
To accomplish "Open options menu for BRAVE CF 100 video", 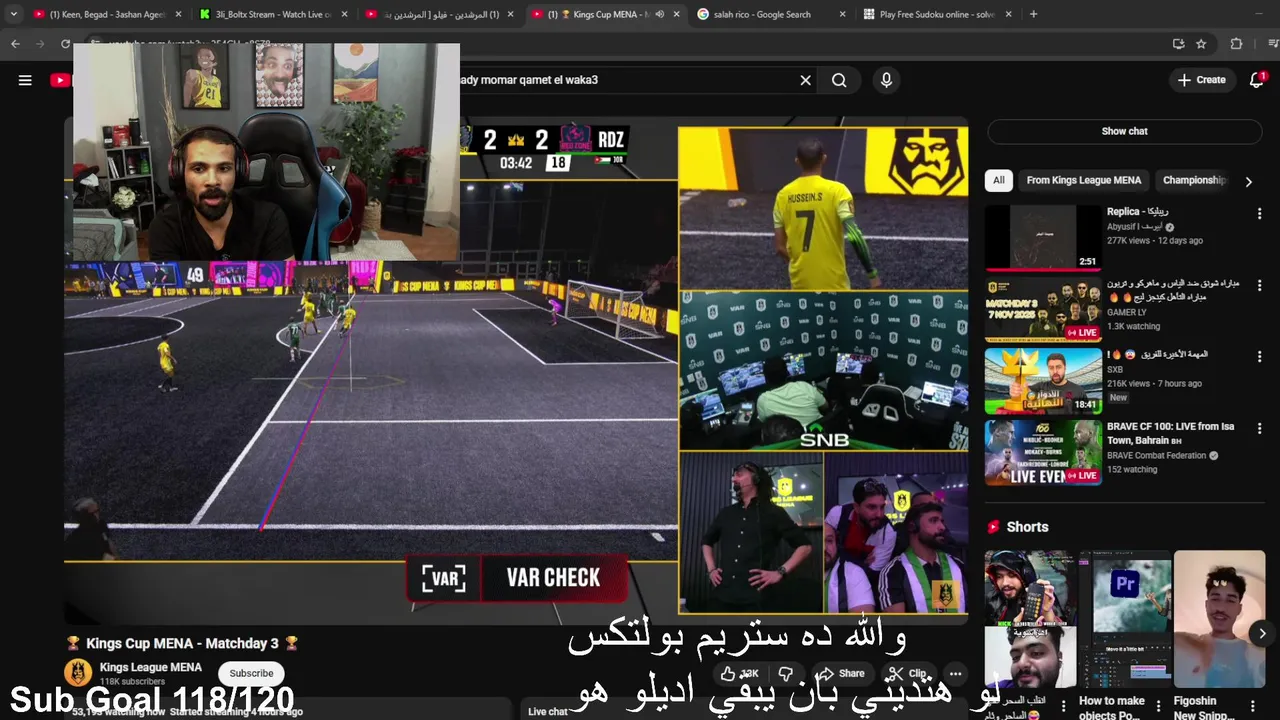I will [1259, 428].
